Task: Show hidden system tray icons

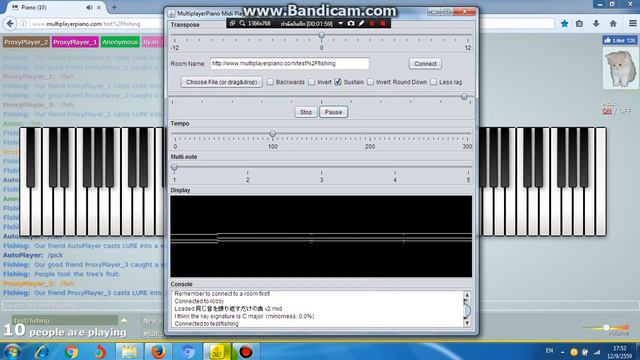Action: [x=562, y=351]
